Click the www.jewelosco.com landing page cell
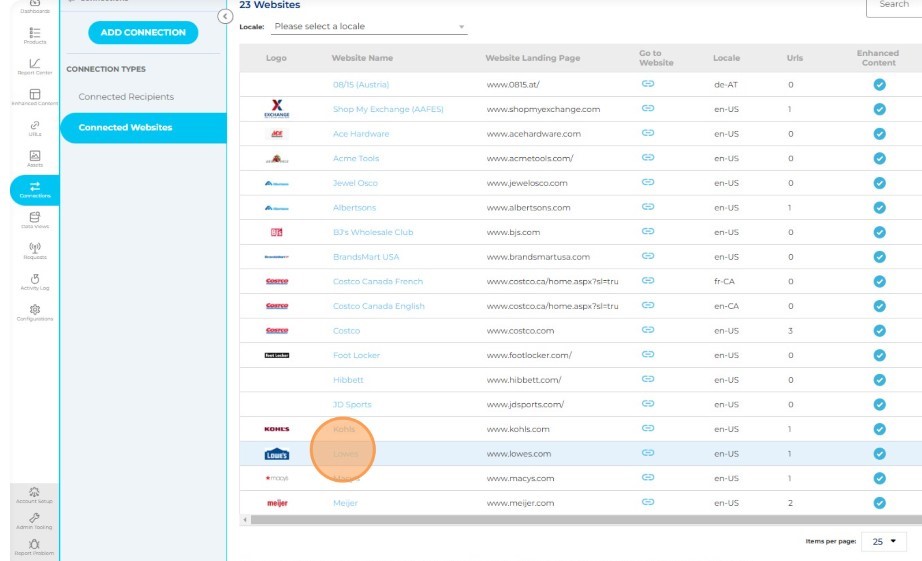 click(x=527, y=183)
